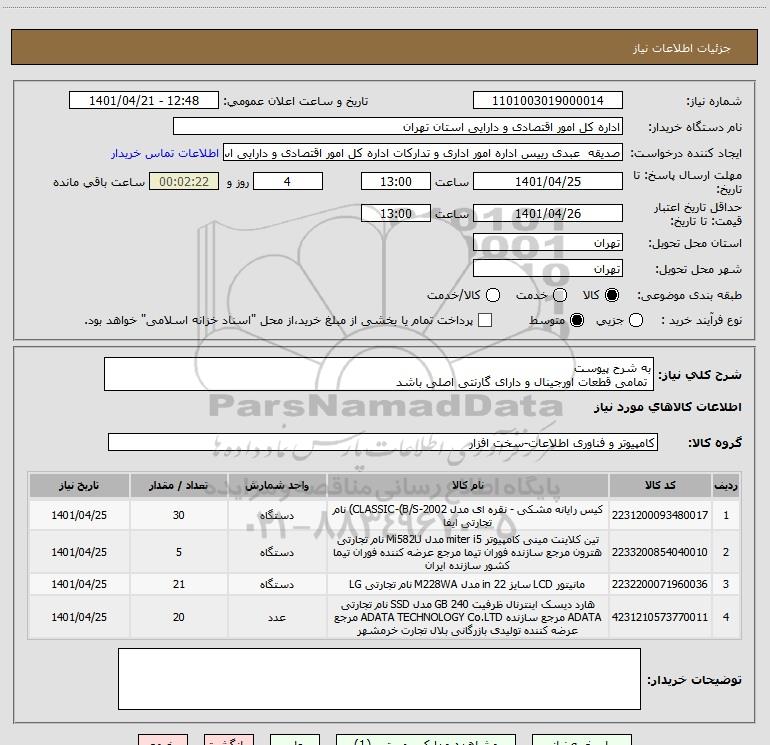Click the empty buyer notes text area
This screenshot has width=770, height=745.
[379, 679]
